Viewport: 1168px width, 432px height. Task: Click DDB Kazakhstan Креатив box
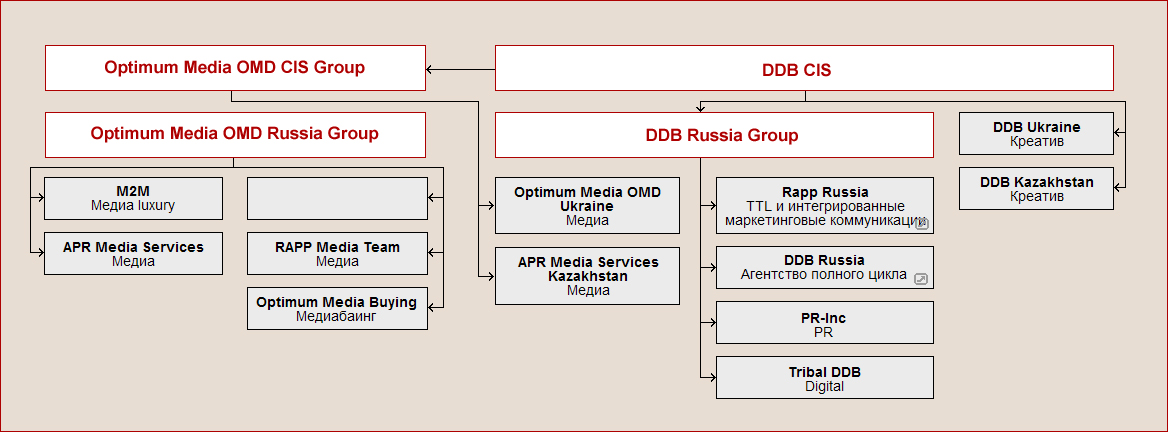1037,188
